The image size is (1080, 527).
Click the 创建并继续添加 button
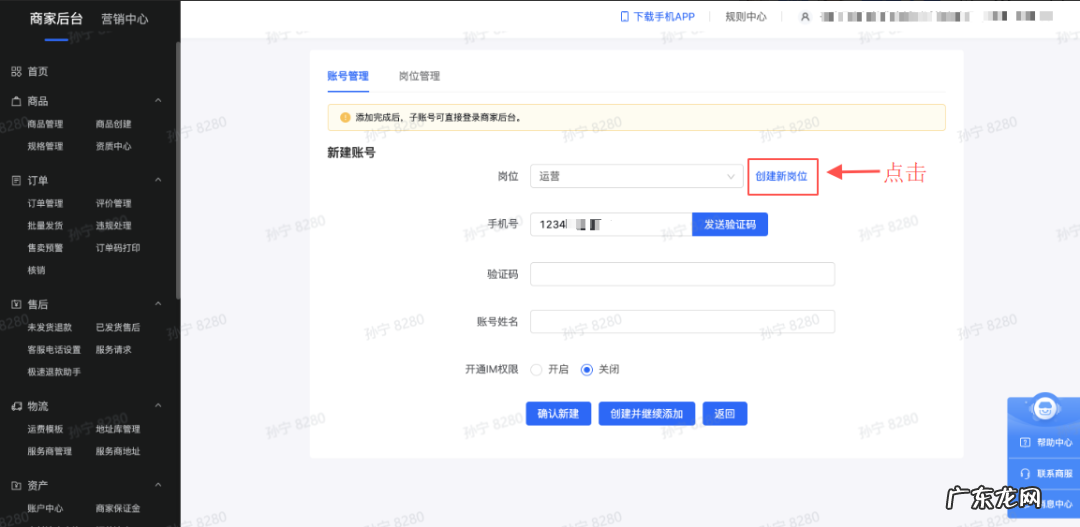(x=647, y=414)
